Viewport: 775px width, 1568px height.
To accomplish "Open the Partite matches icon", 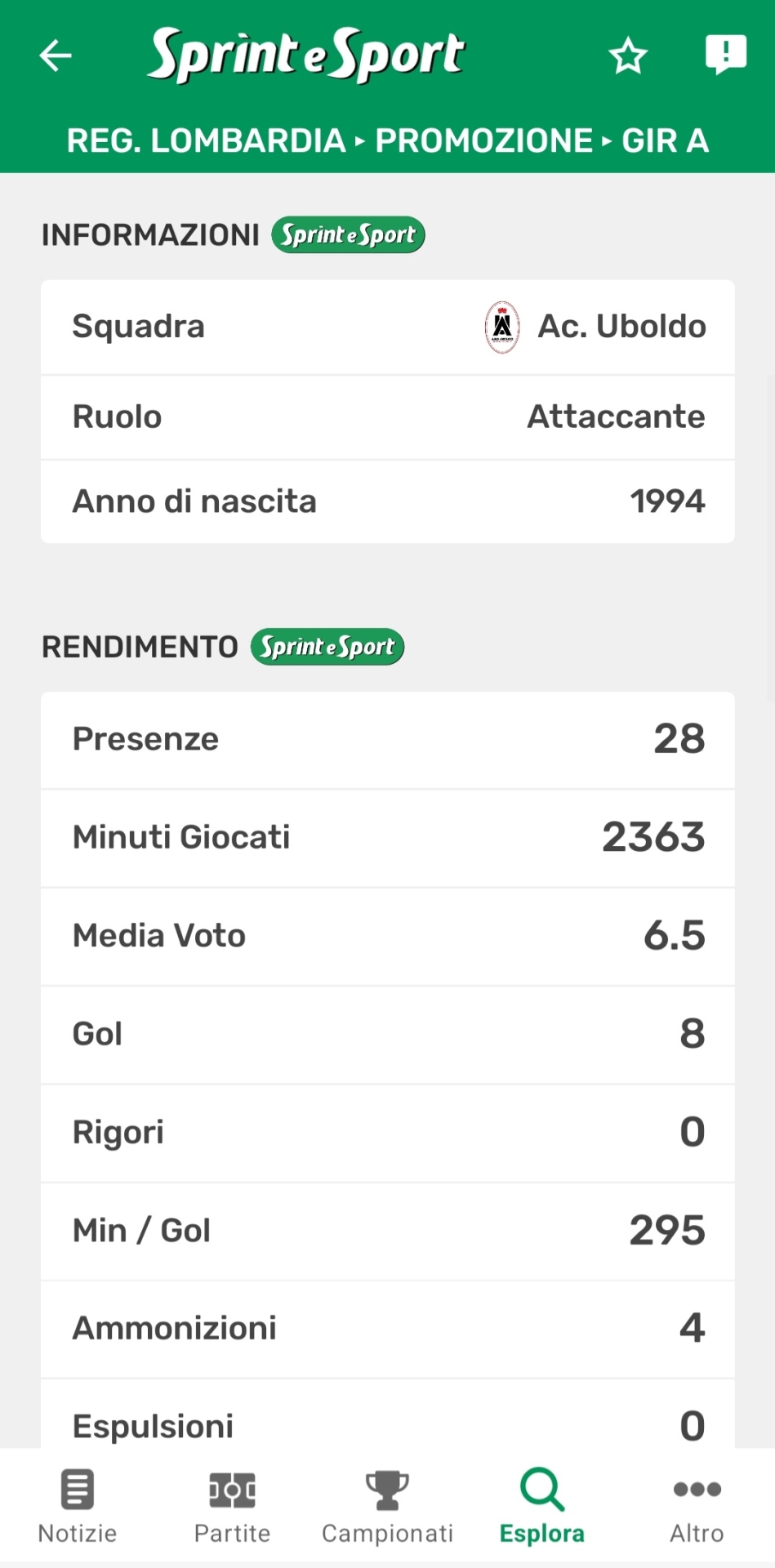I will click(x=232, y=1489).
